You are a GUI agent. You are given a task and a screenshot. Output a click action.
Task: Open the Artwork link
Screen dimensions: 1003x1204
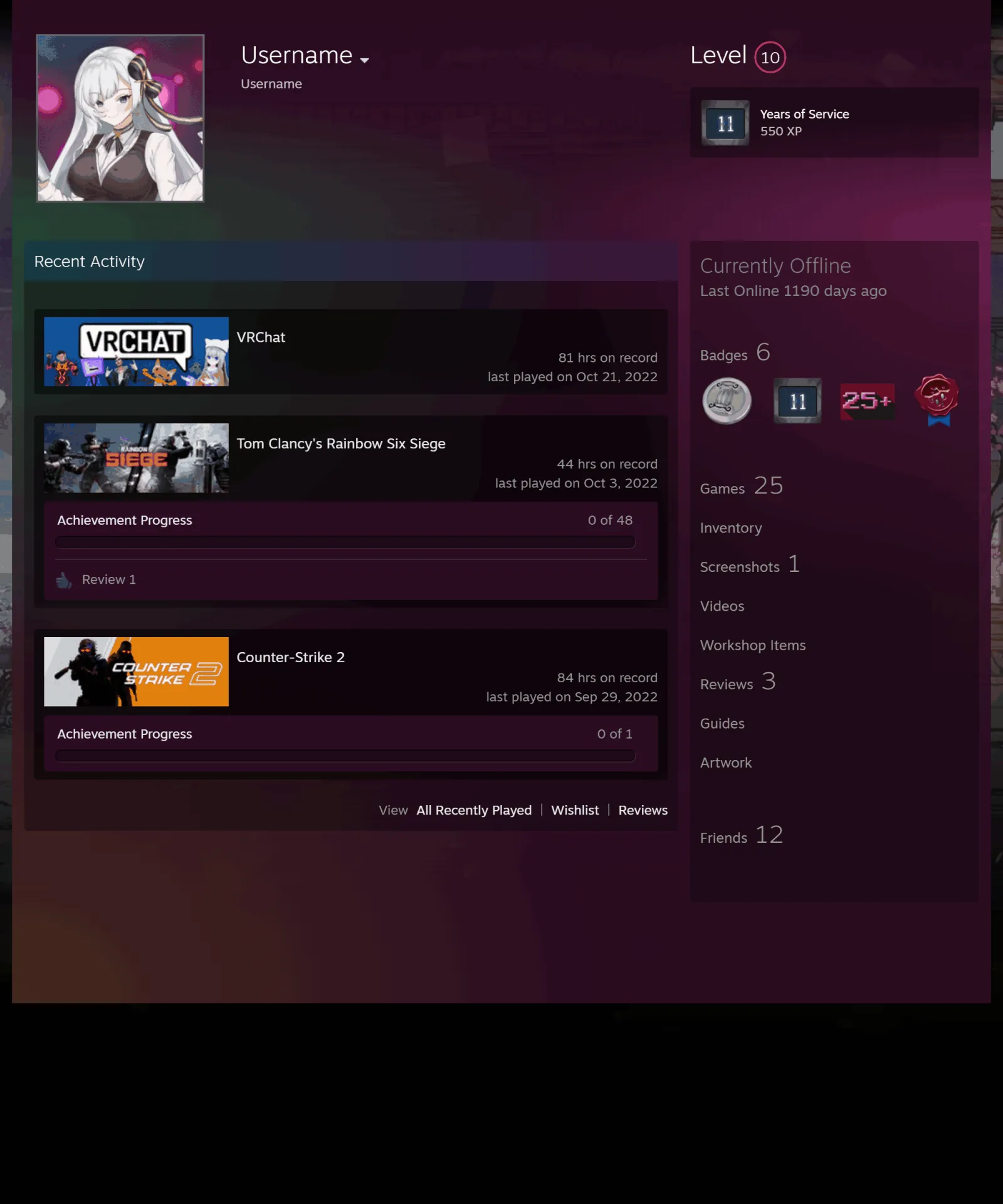(726, 763)
